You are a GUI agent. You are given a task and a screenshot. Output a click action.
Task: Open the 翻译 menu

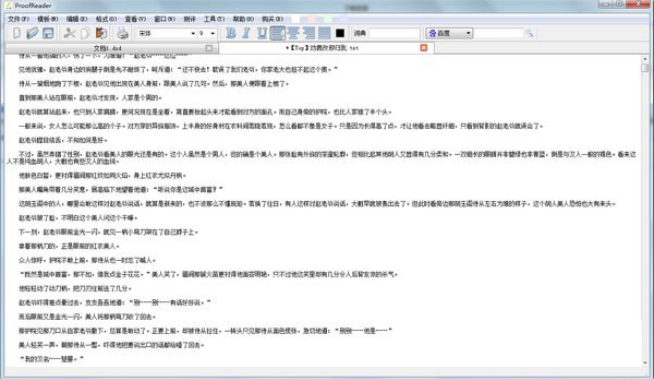(x=189, y=19)
